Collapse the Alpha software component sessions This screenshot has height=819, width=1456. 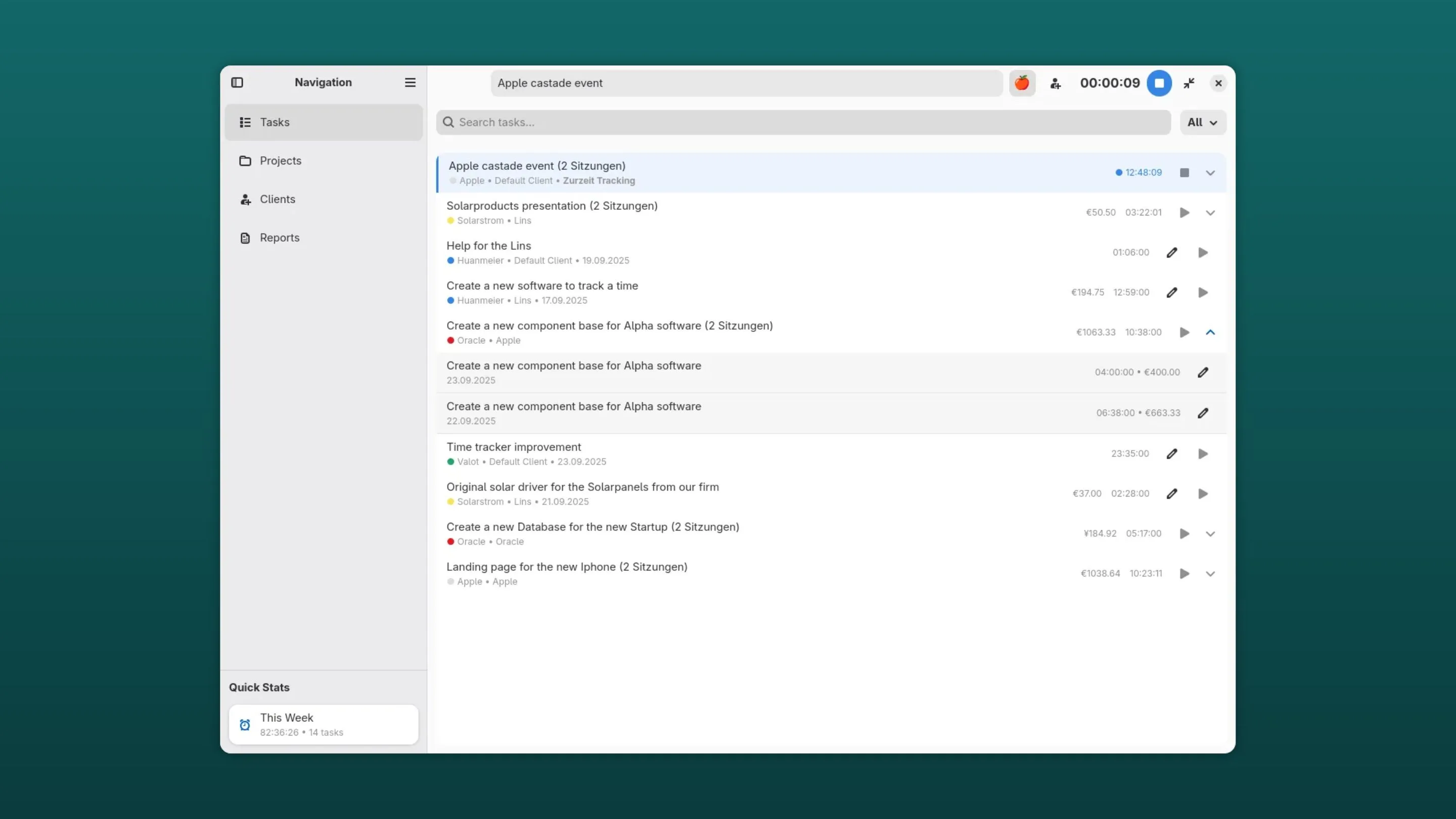(x=1210, y=332)
